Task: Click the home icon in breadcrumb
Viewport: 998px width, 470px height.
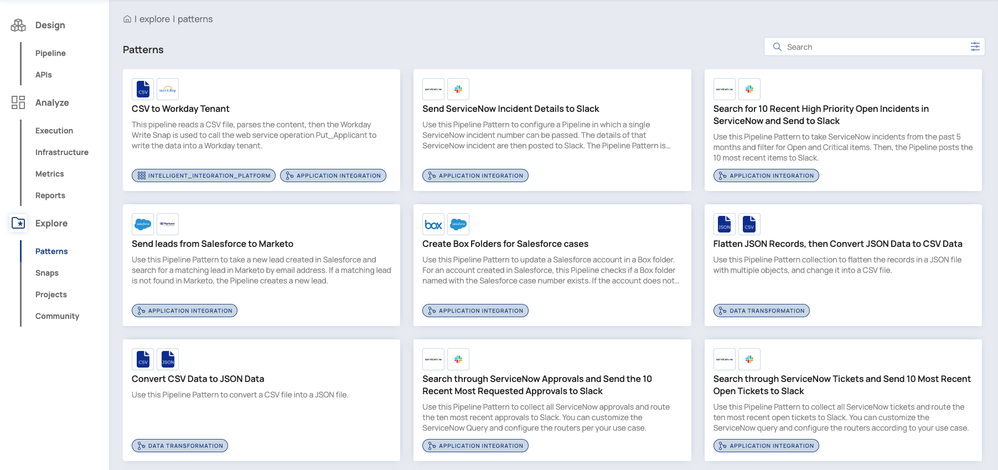Action: point(127,19)
